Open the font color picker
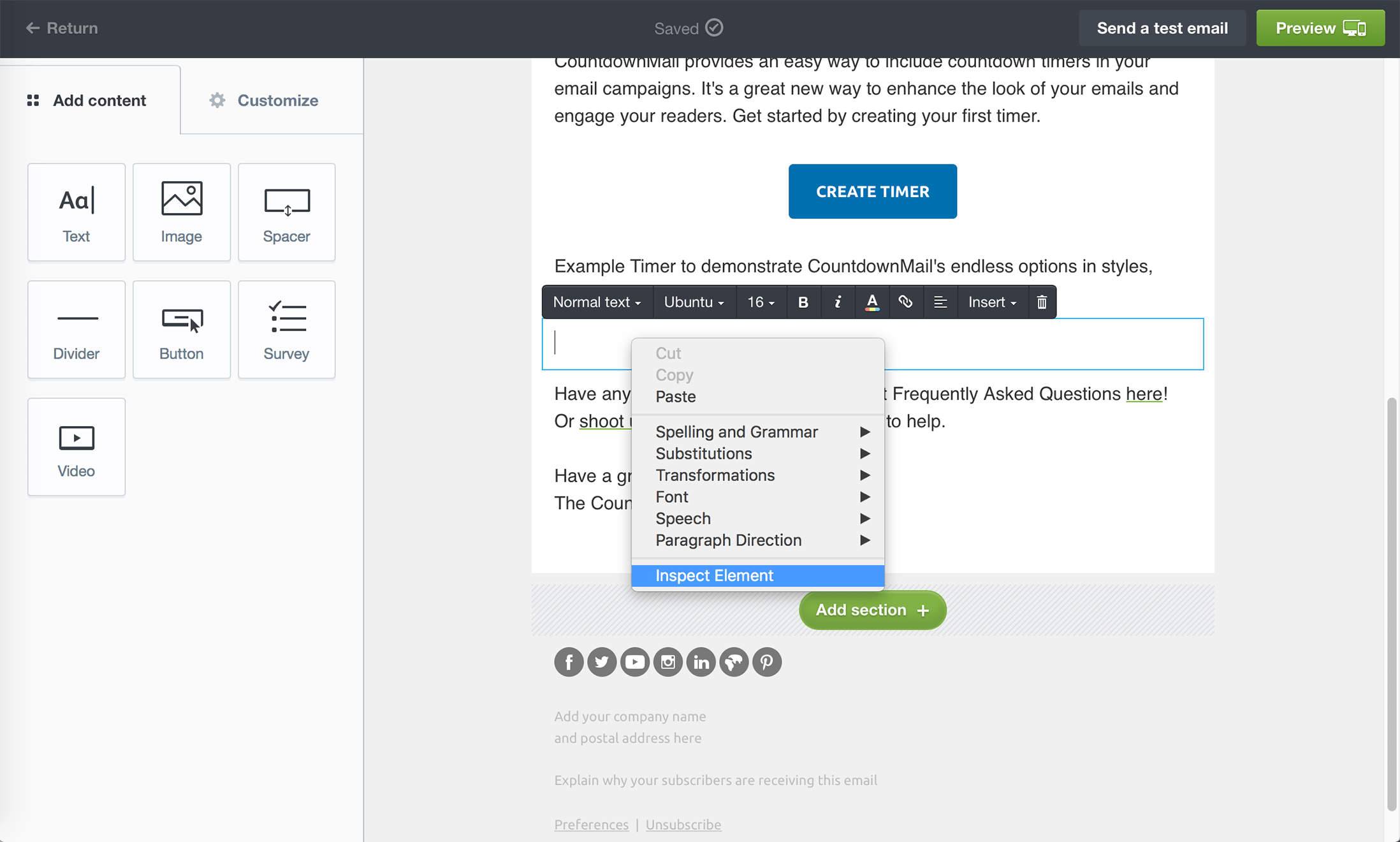The image size is (1400, 842). (872, 302)
